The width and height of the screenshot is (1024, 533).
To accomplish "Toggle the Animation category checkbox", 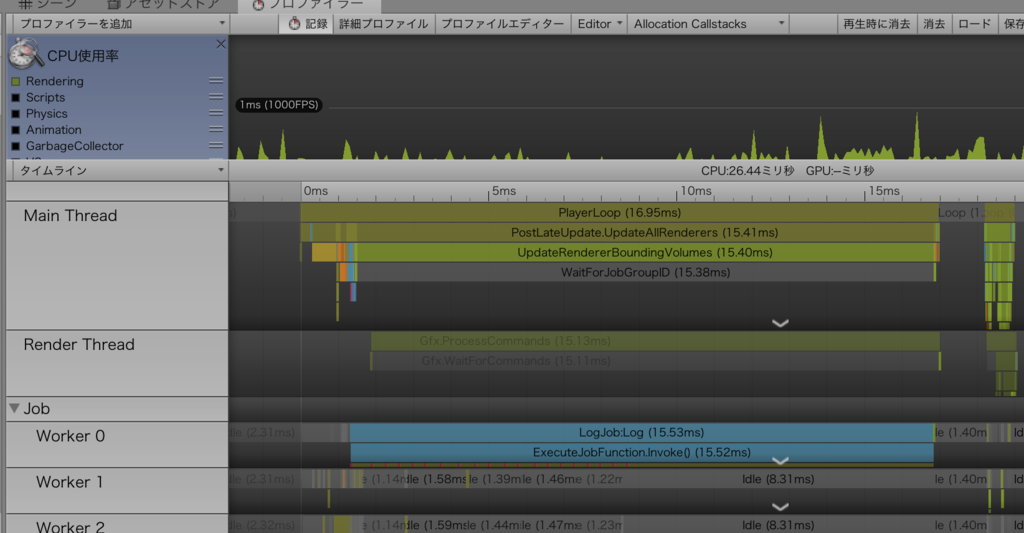I will (16, 130).
